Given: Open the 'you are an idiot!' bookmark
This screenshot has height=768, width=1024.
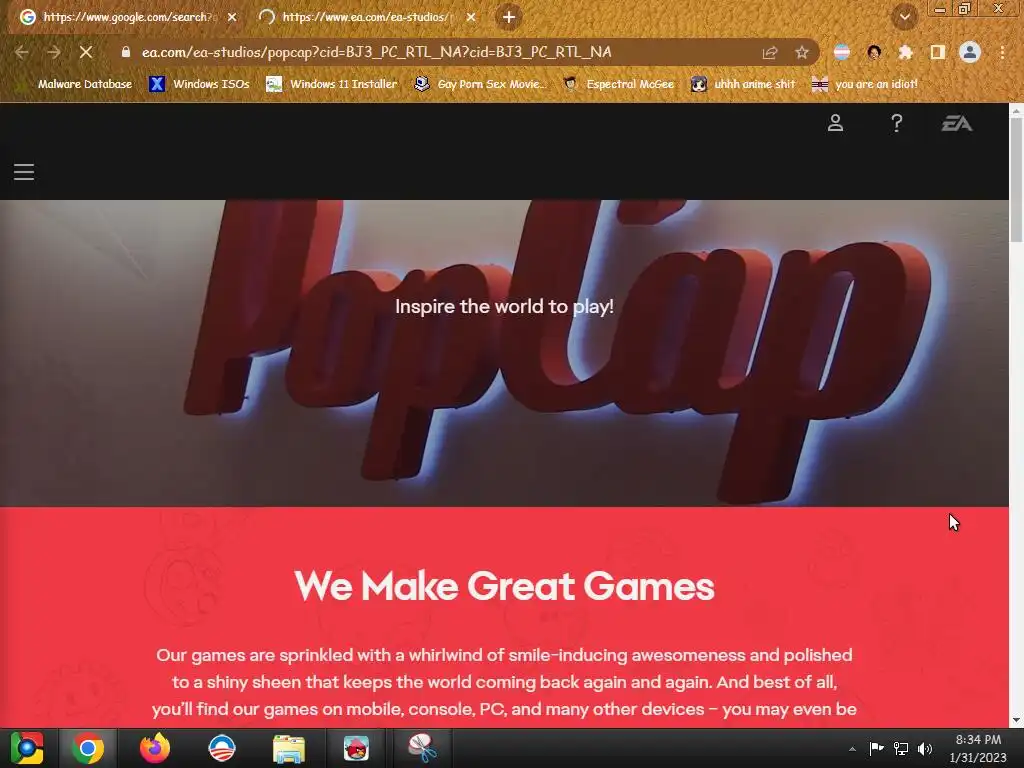Looking at the screenshot, I should pos(865,84).
